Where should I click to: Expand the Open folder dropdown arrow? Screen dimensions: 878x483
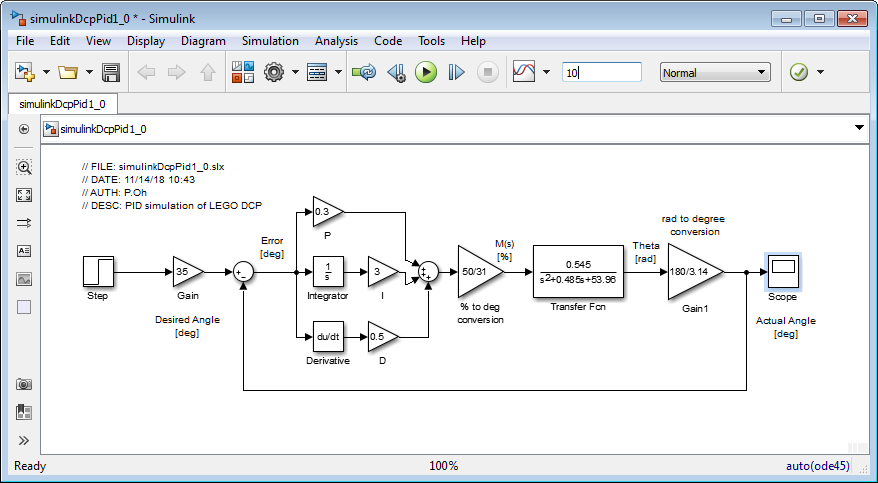click(90, 72)
